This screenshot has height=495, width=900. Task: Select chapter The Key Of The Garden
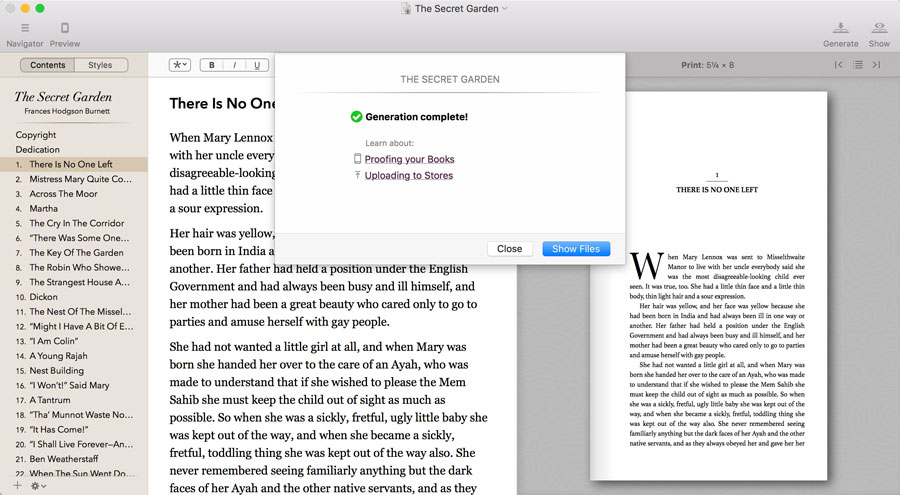pos(73,253)
